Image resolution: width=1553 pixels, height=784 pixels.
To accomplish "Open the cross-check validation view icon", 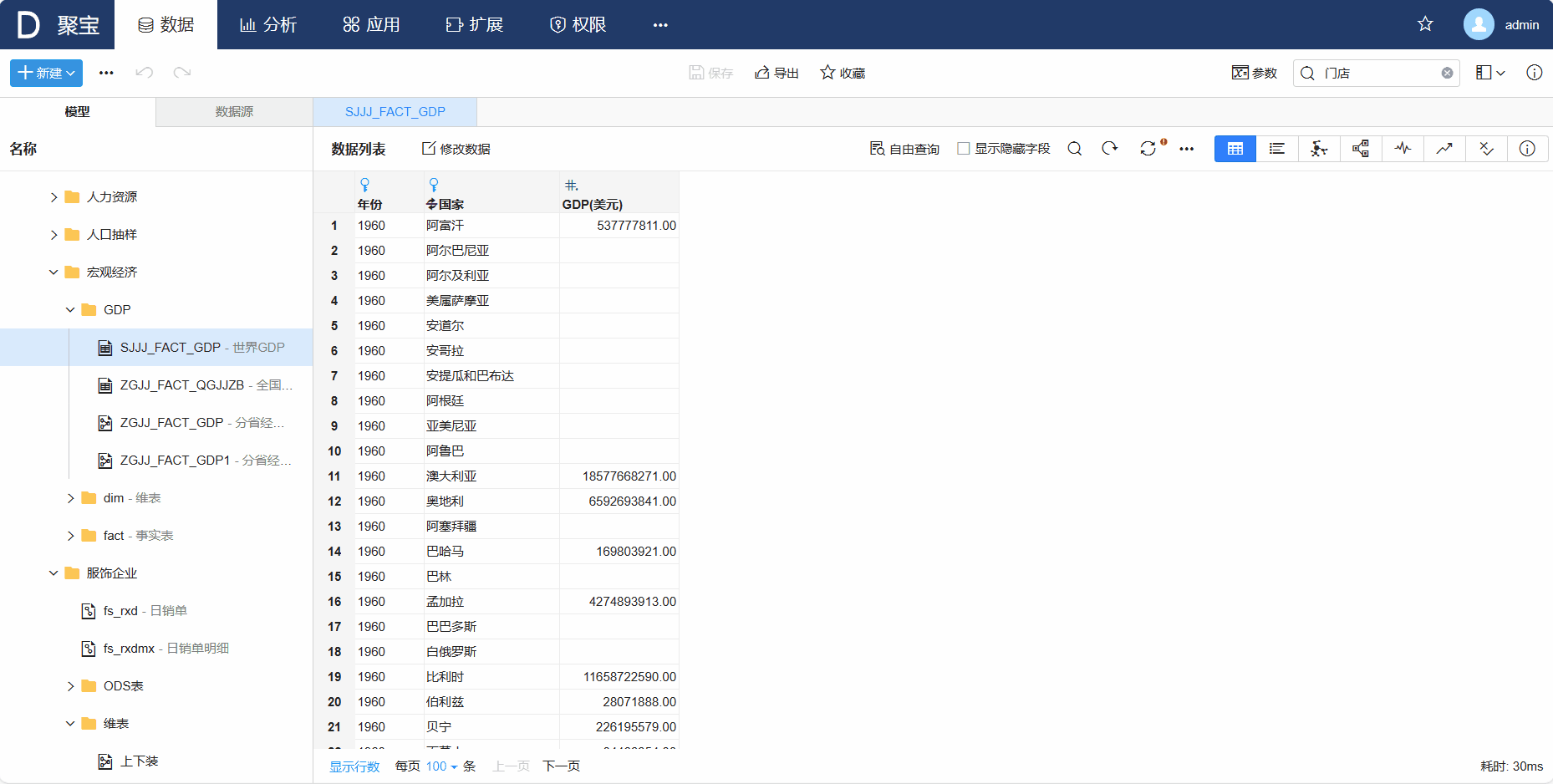I will click(x=1486, y=149).
